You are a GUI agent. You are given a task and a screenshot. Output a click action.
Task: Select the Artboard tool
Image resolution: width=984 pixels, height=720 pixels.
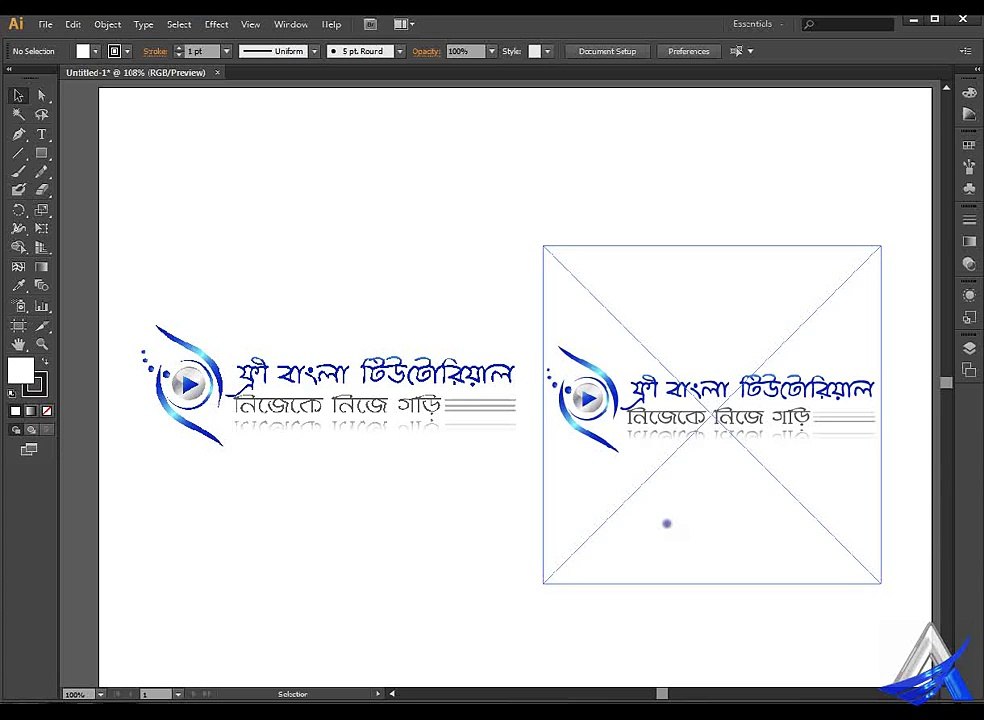pos(18,325)
